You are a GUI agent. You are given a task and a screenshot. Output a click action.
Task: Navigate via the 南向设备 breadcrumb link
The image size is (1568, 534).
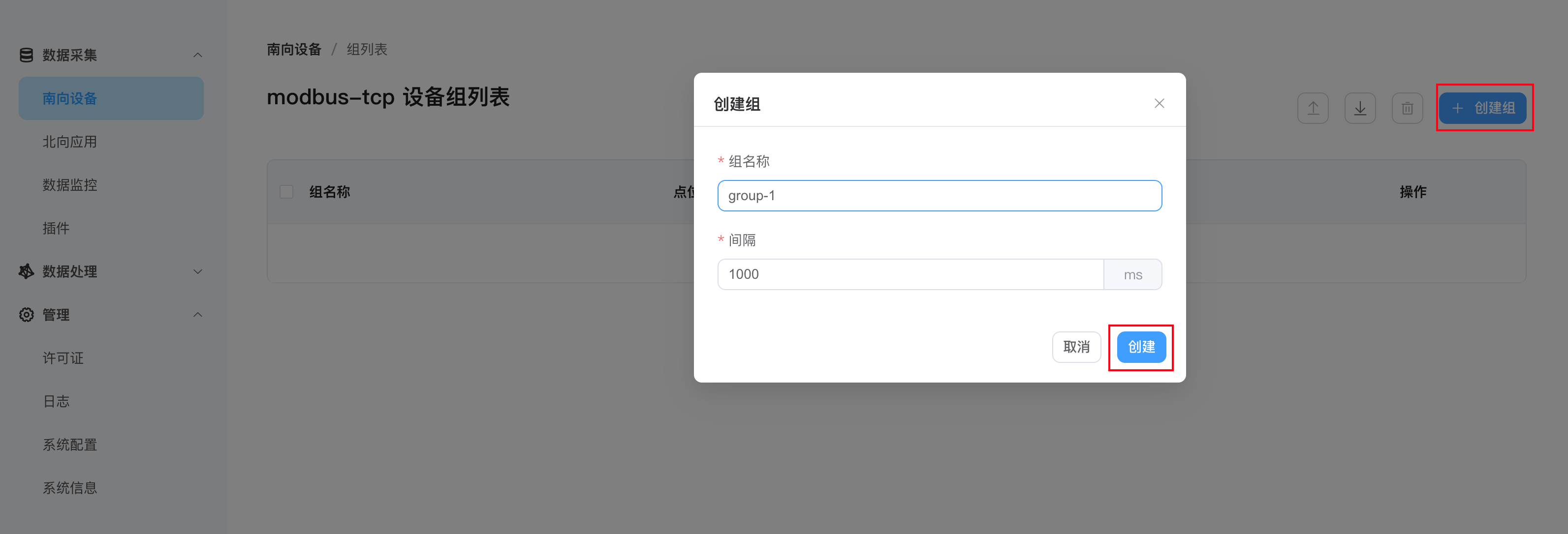coord(294,49)
